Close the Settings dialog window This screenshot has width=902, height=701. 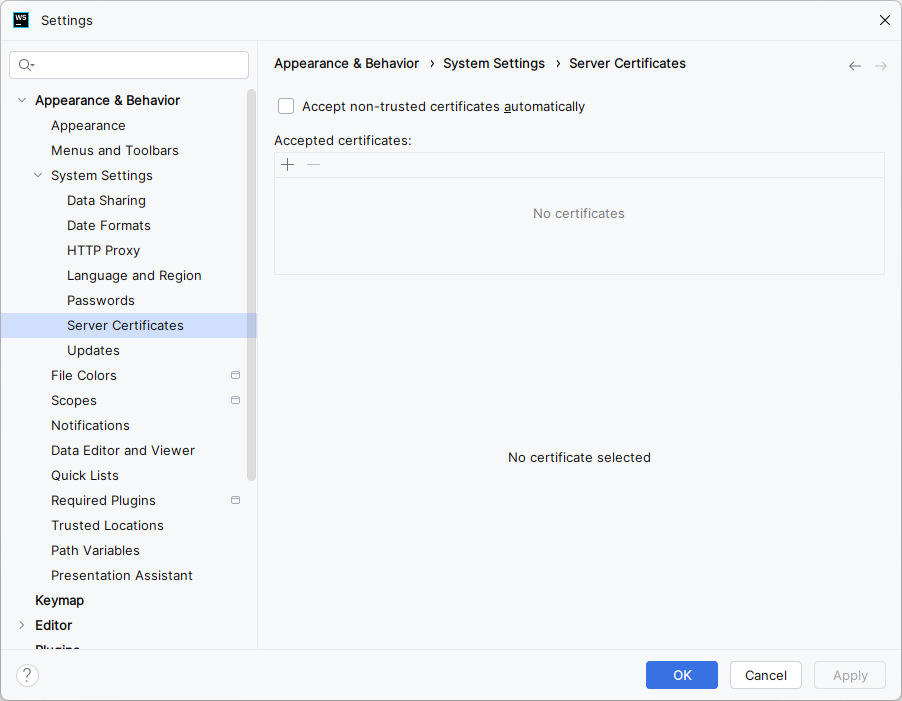pos(885,20)
